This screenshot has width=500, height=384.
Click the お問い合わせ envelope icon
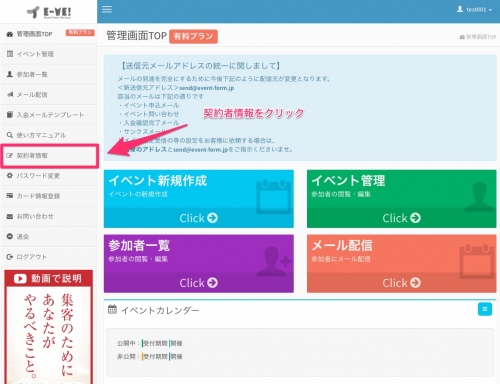(x=10, y=216)
